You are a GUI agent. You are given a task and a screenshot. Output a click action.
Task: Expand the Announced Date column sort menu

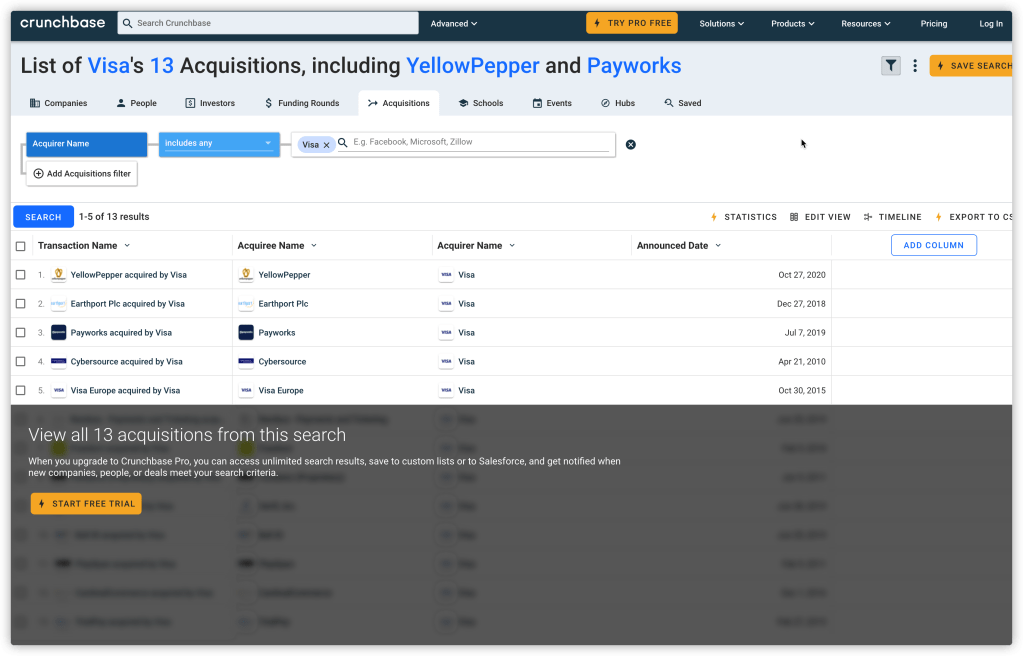tap(718, 246)
